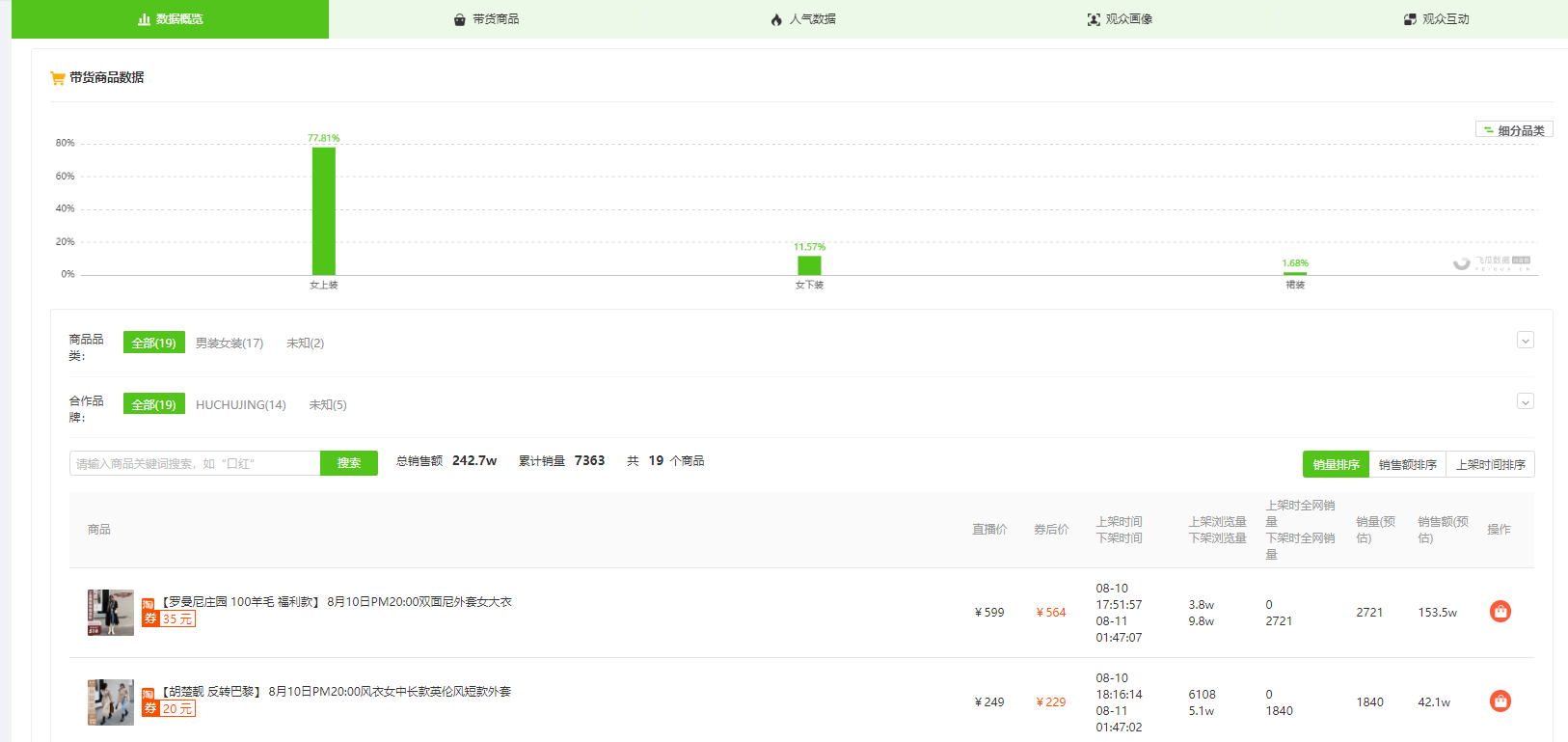Sort by 销量排序
Image resolution: width=1568 pixels, height=742 pixels.
(x=1336, y=464)
